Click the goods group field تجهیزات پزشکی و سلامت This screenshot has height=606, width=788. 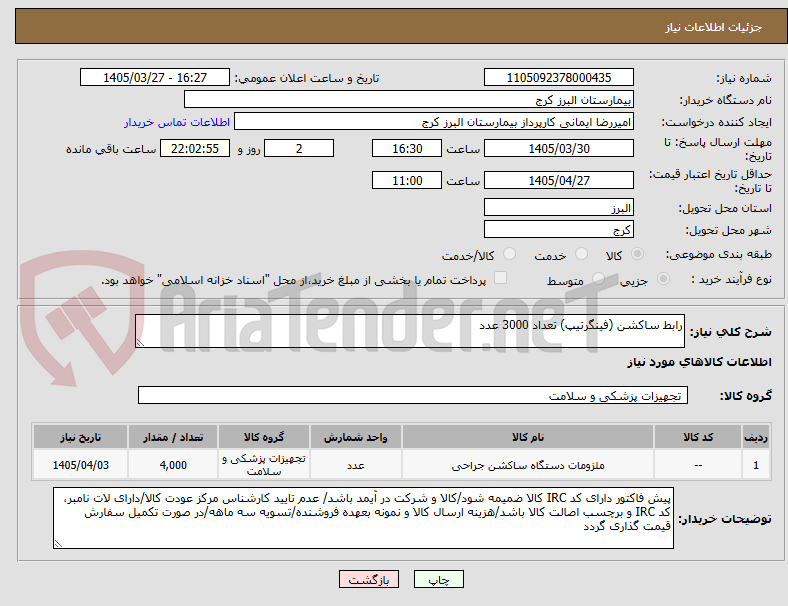point(413,395)
